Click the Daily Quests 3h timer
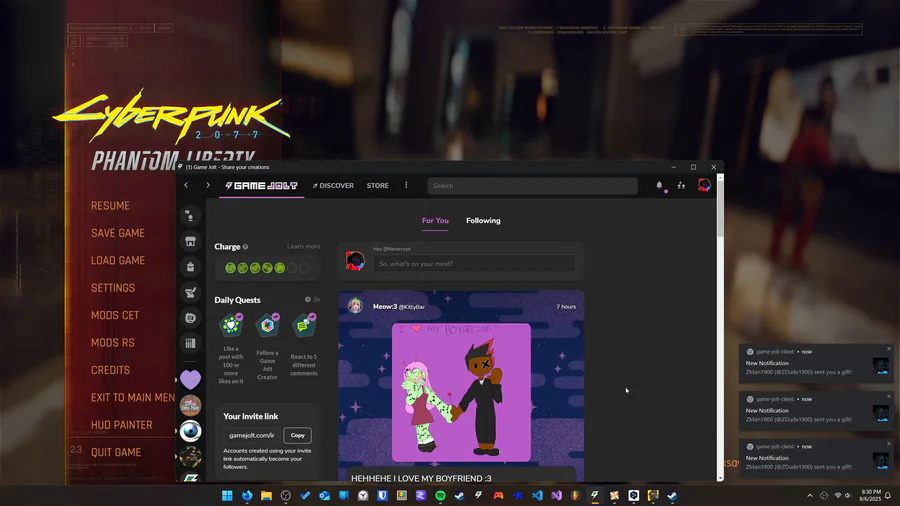Viewport: 900px width, 506px height. click(313, 299)
